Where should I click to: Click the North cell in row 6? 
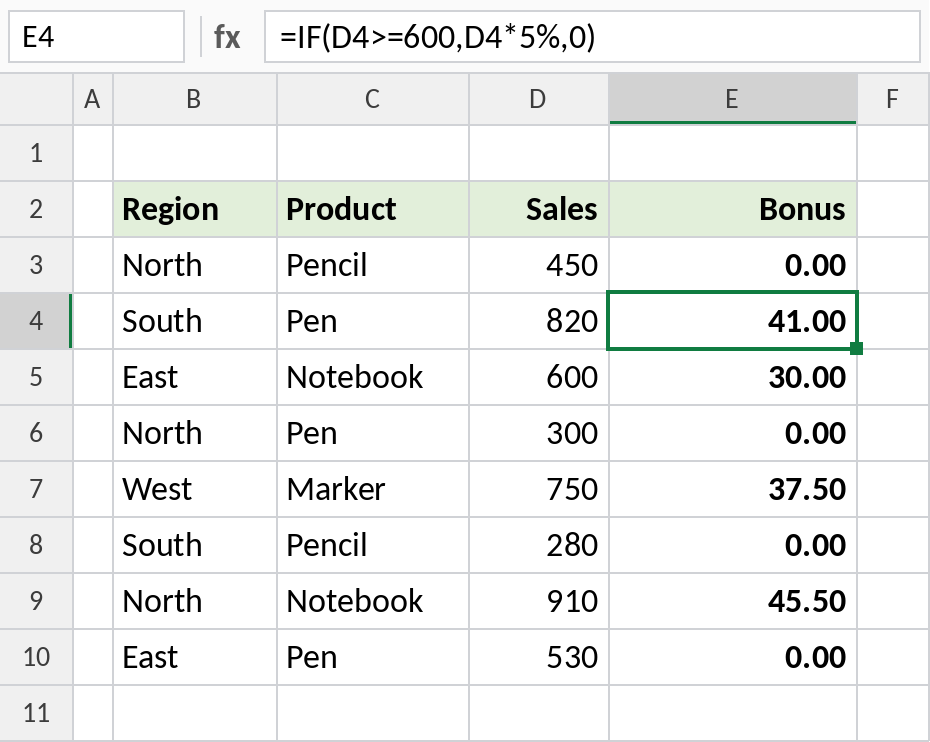tap(195, 433)
